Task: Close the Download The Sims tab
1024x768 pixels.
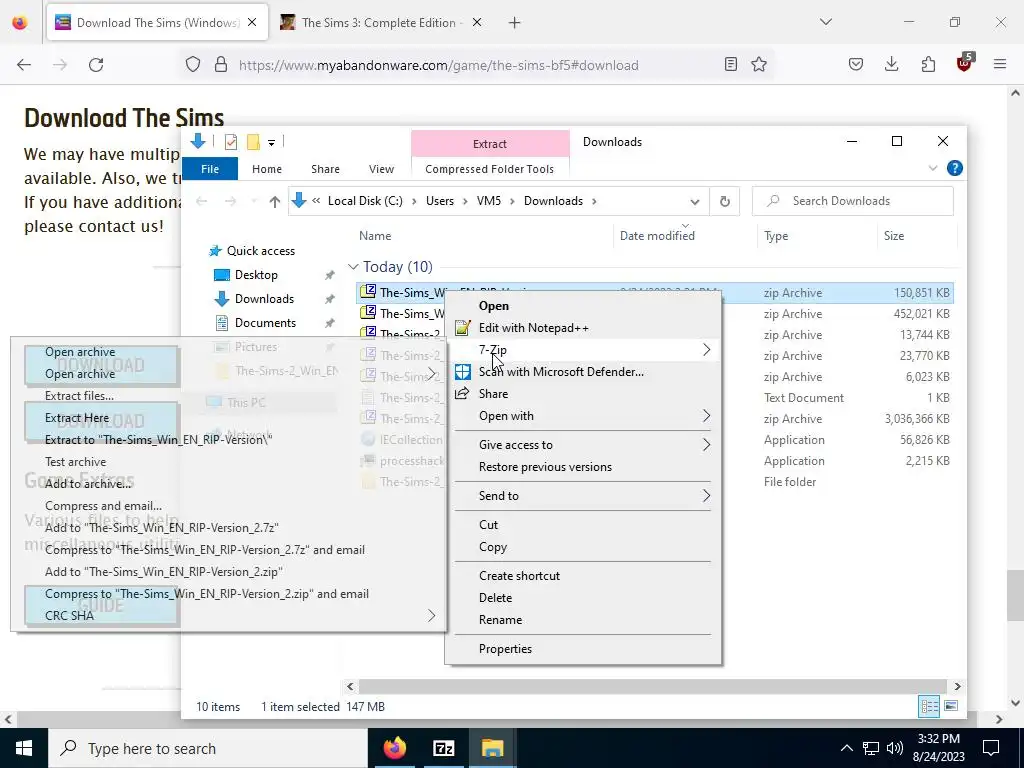Action: pos(252,23)
